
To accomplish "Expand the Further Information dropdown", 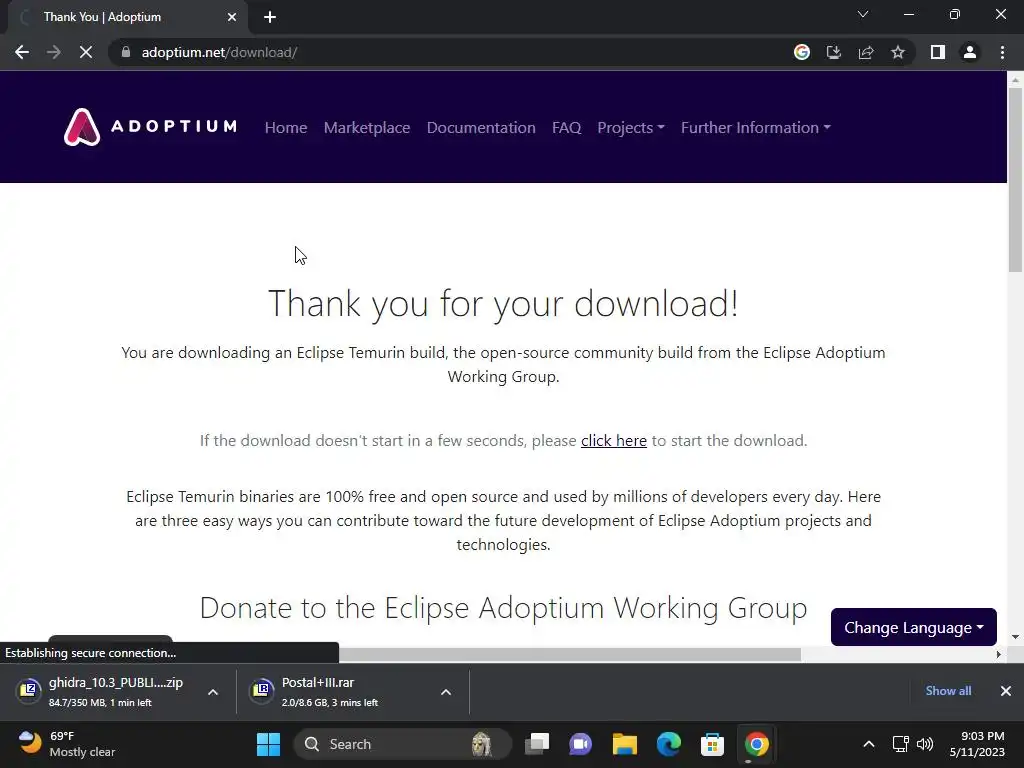I will 756,127.
